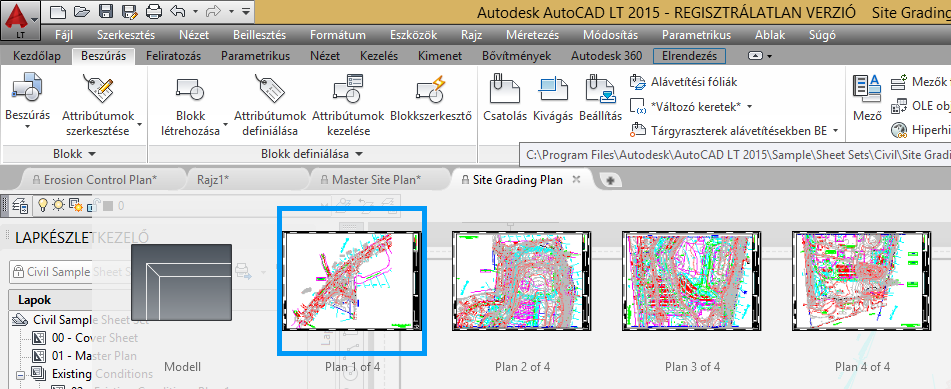Screen dimensions: 951x389
Task: Open the Módosítás menu
Action: click(x=611, y=35)
